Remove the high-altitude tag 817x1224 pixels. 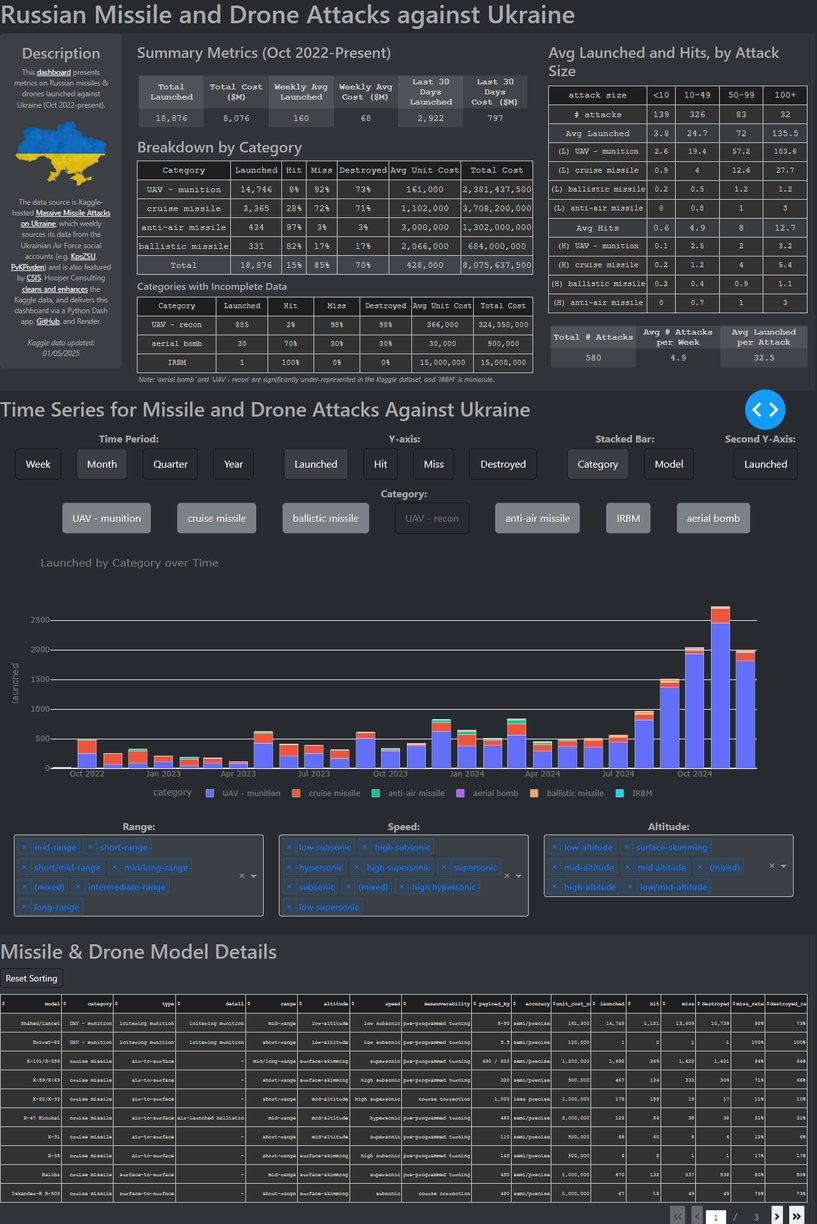[x=555, y=886]
